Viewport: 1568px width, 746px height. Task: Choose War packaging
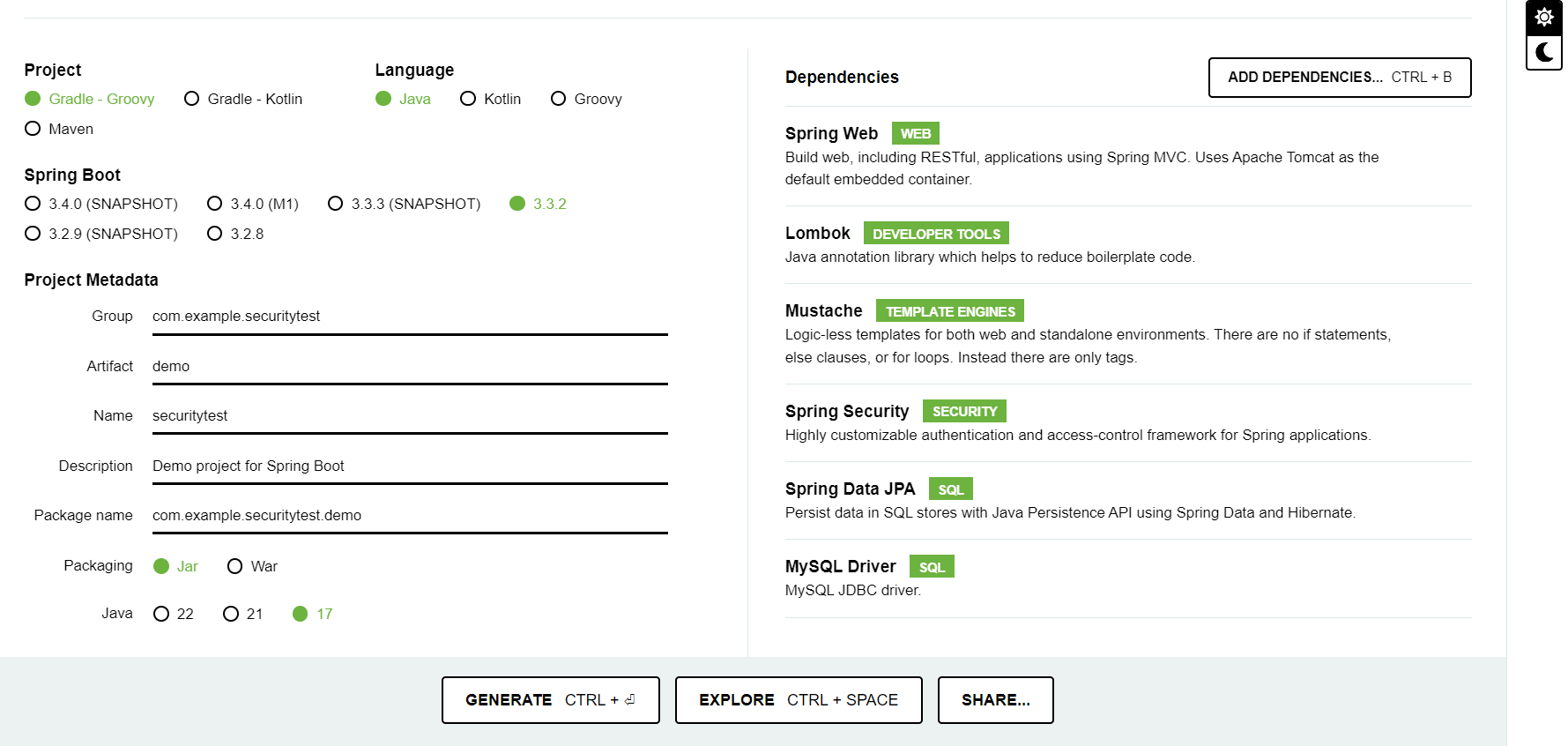click(x=253, y=566)
